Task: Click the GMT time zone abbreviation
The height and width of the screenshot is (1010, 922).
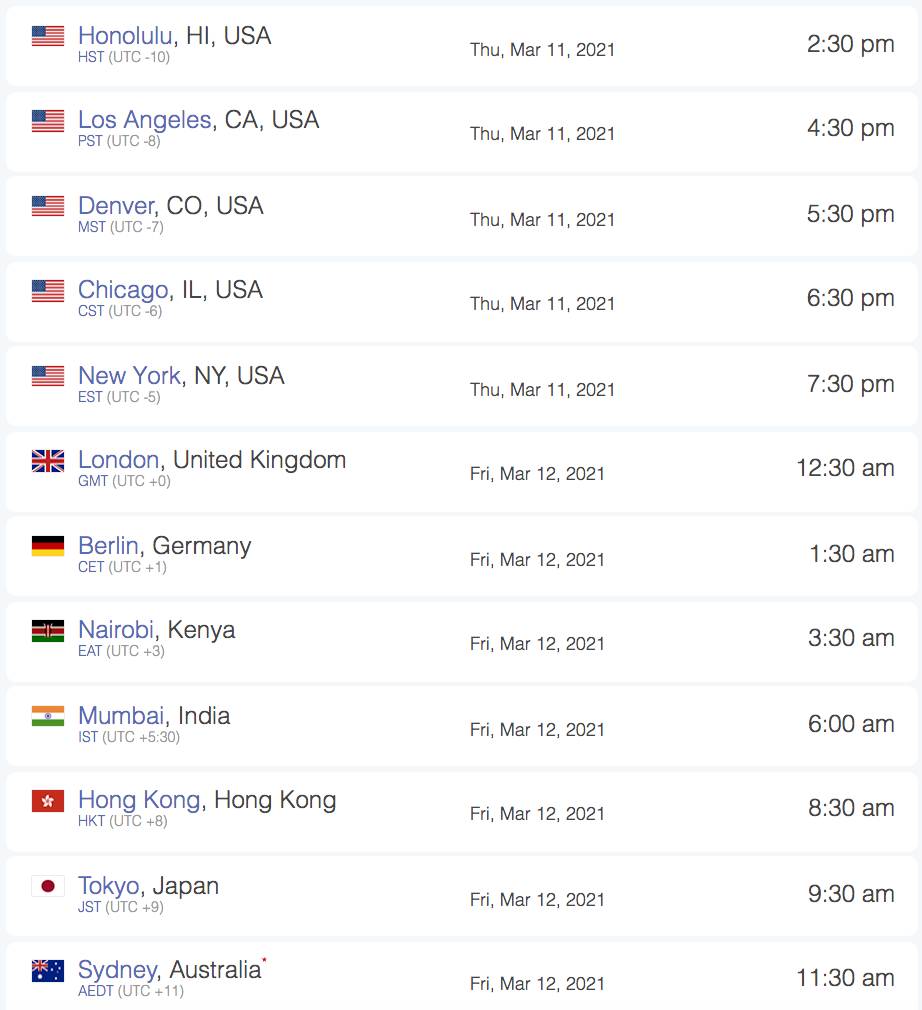Action: (x=93, y=481)
